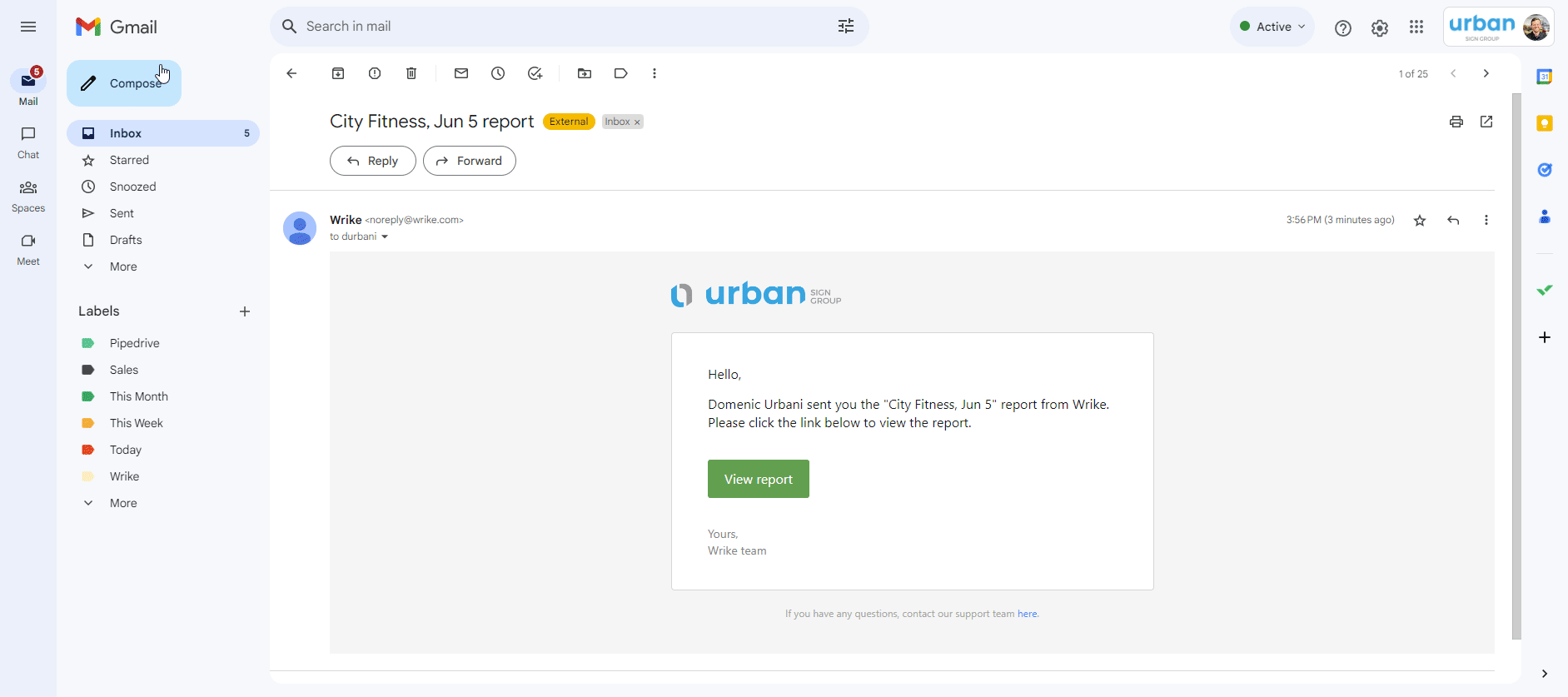Screen dimensions: 1568x697
Task: Open the account profile avatar
Action: pos(1536,27)
